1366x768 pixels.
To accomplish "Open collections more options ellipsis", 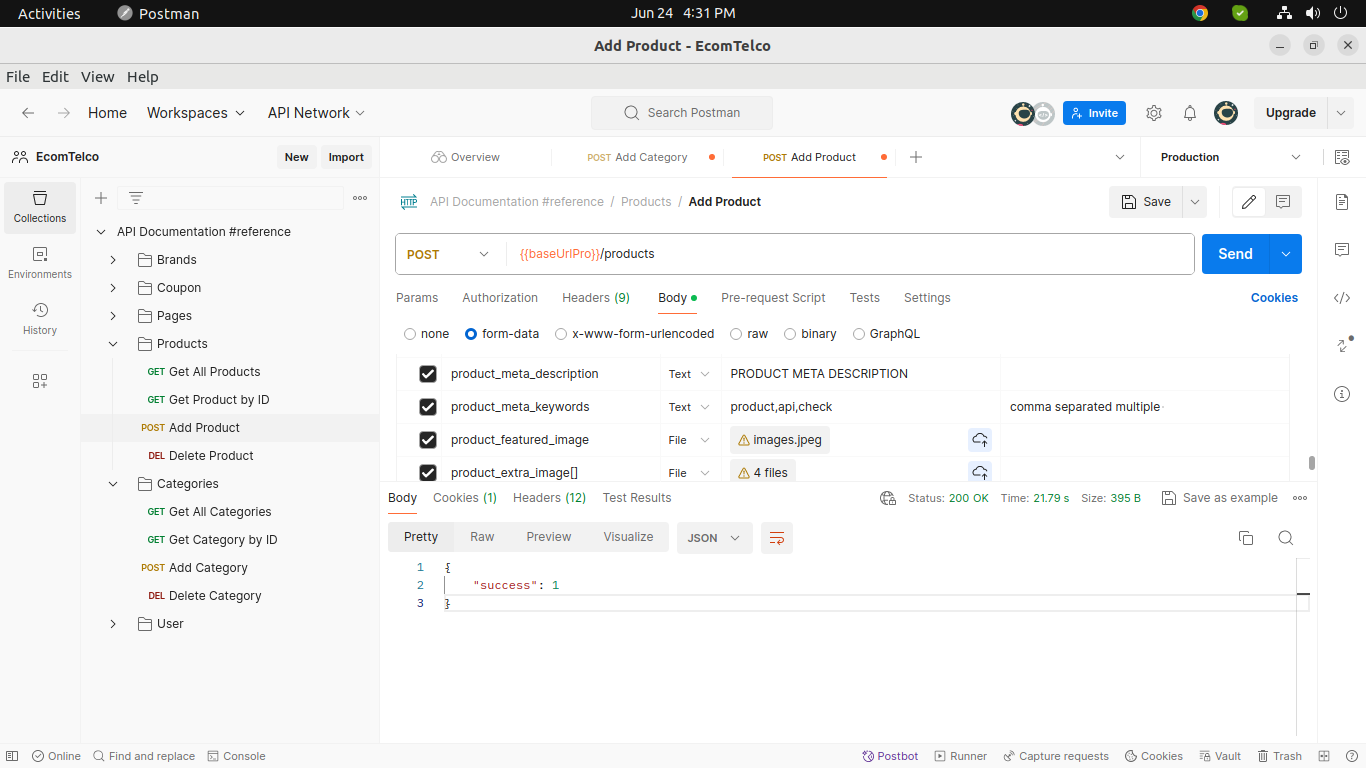I will (x=360, y=198).
